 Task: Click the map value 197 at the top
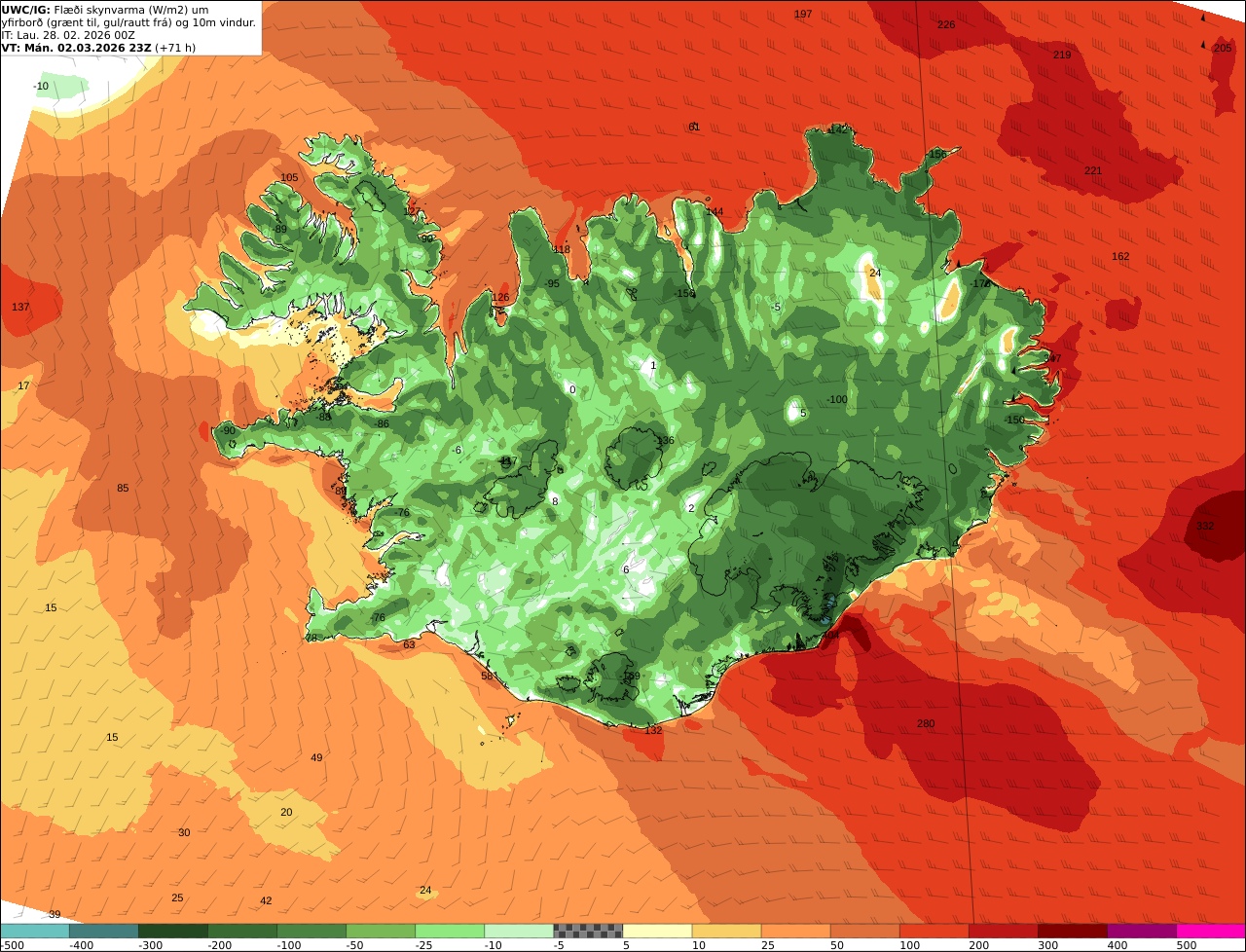[803, 14]
